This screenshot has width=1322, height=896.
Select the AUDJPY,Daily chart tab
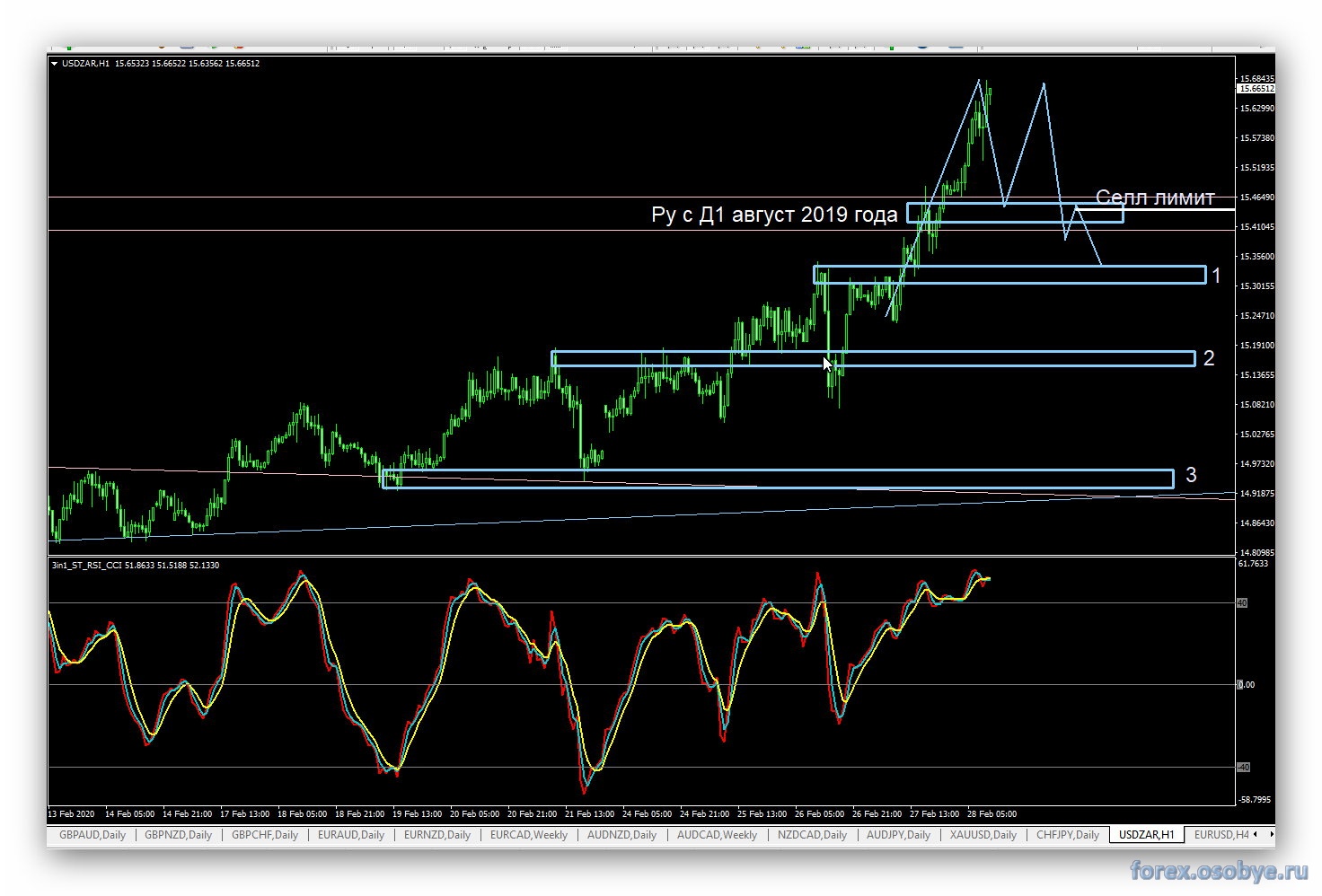[898, 834]
